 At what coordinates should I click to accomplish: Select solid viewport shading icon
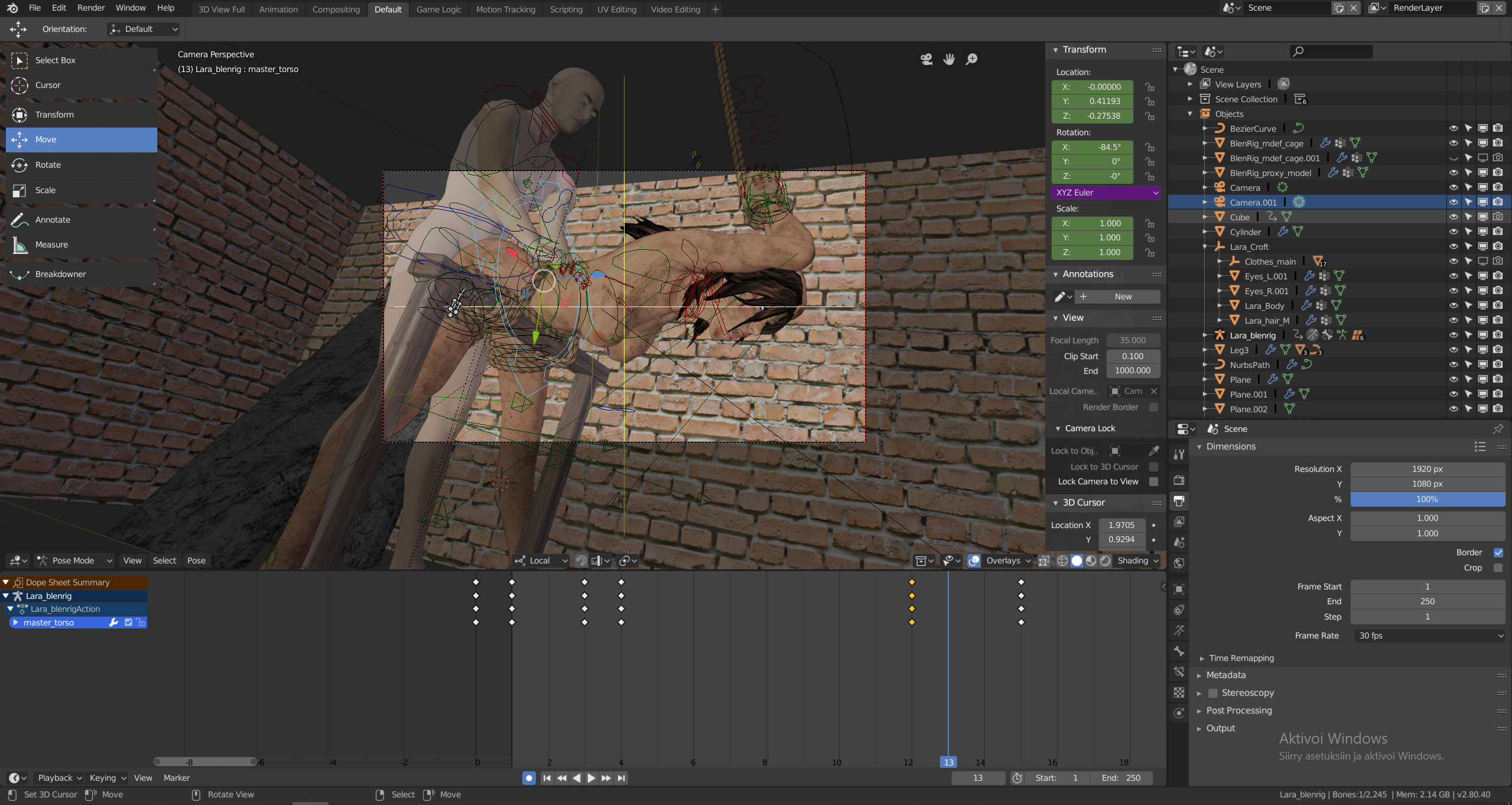click(1077, 560)
